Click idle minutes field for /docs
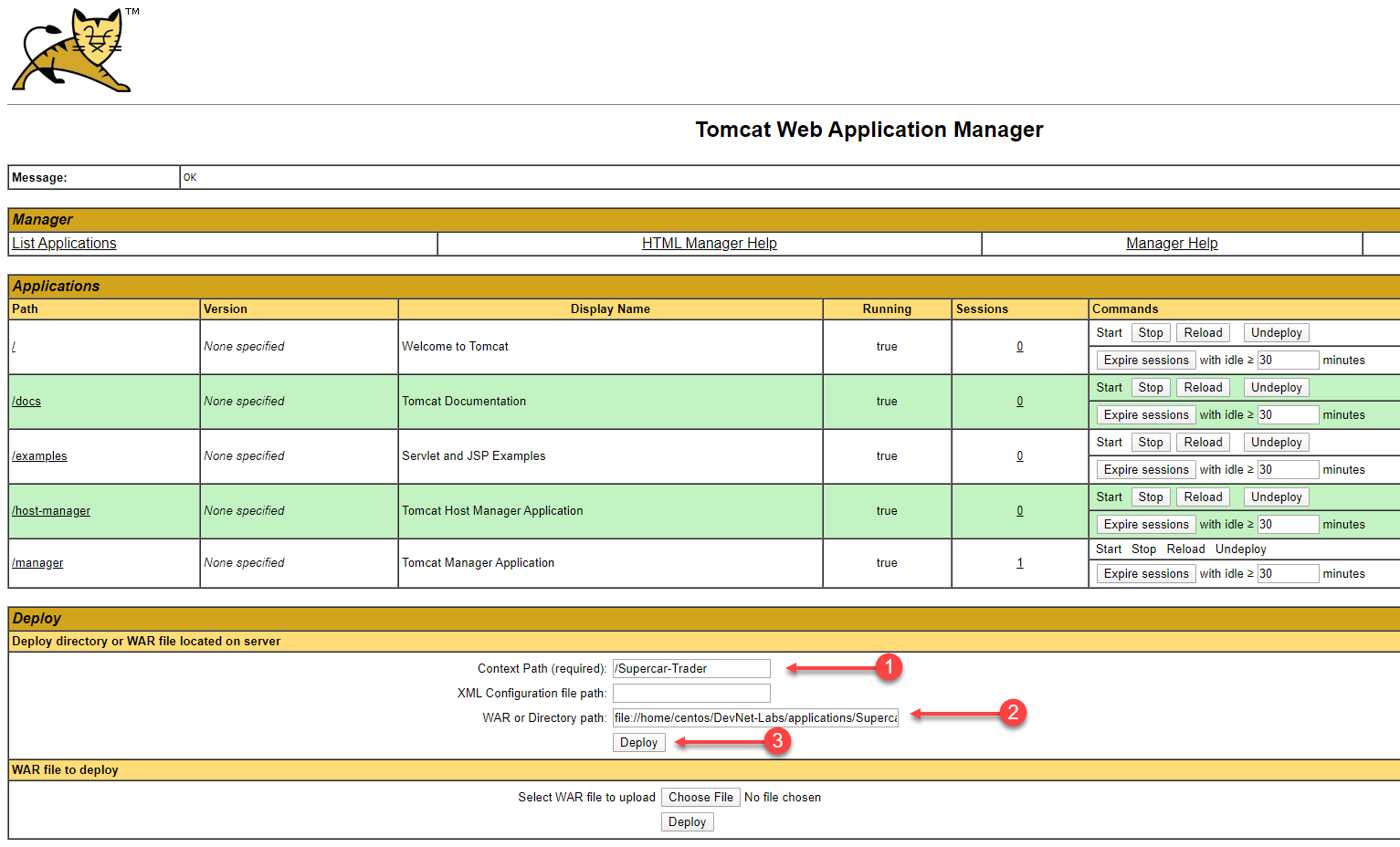The width and height of the screenshot is (1400, 847). click(x=1288, y=415)
